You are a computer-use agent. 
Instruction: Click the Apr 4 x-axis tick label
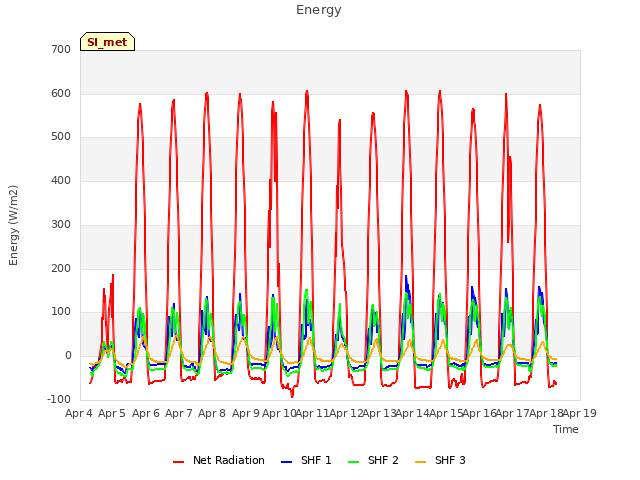pos(79,413)
